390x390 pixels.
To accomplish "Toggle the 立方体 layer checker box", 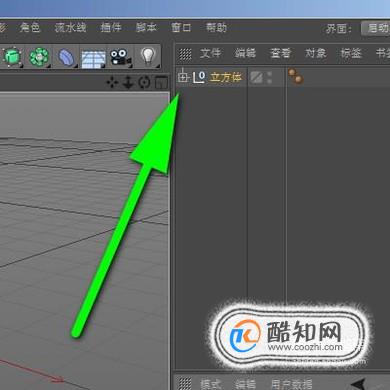I will (x=256, y=77).
